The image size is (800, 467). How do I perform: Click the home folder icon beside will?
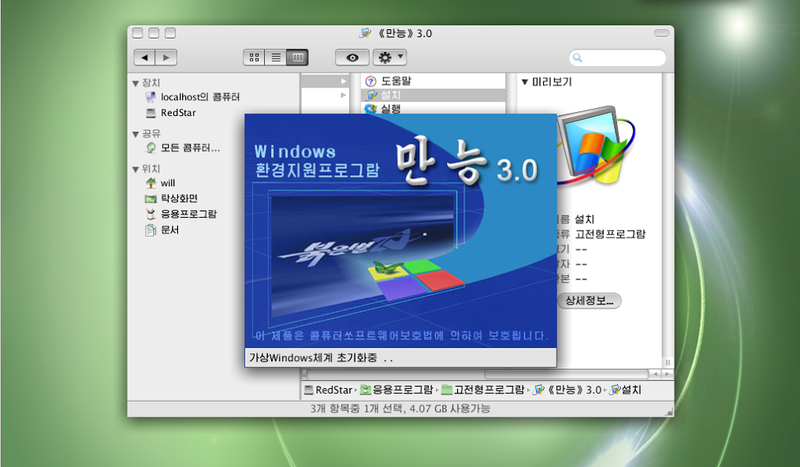(151, 183)
